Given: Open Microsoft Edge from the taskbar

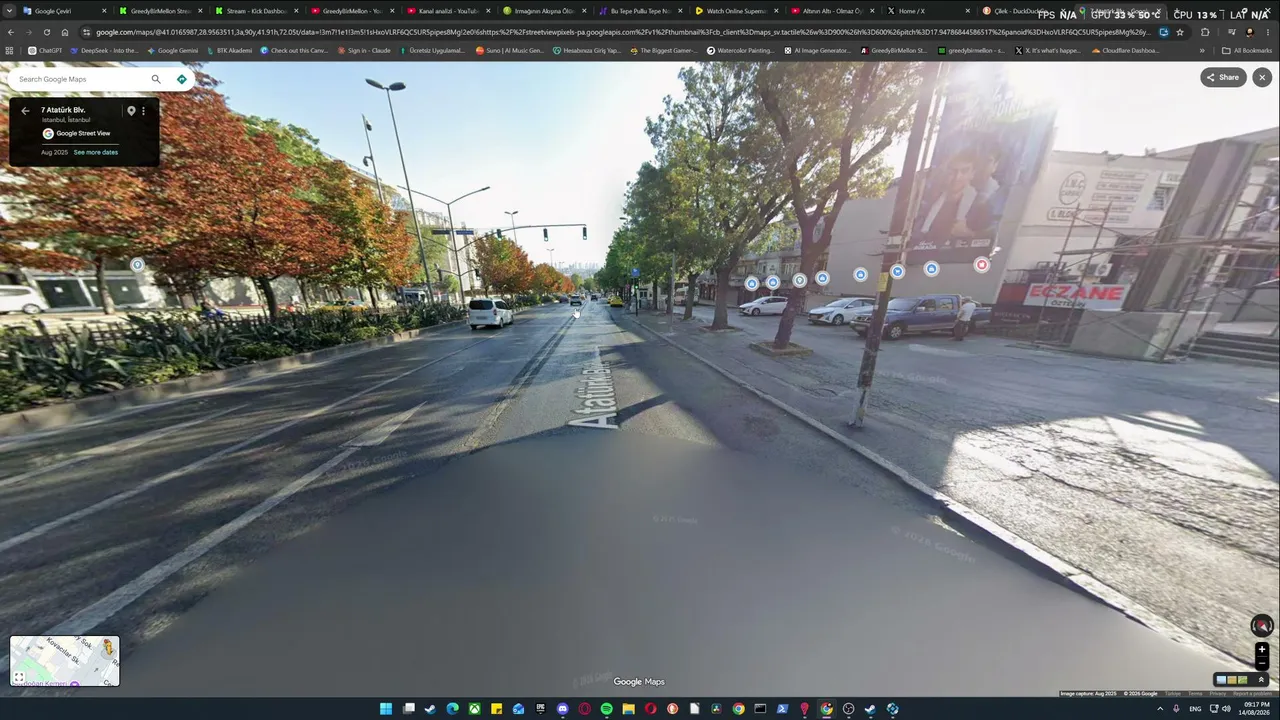Looking at the screenshot, I should 452,709.
